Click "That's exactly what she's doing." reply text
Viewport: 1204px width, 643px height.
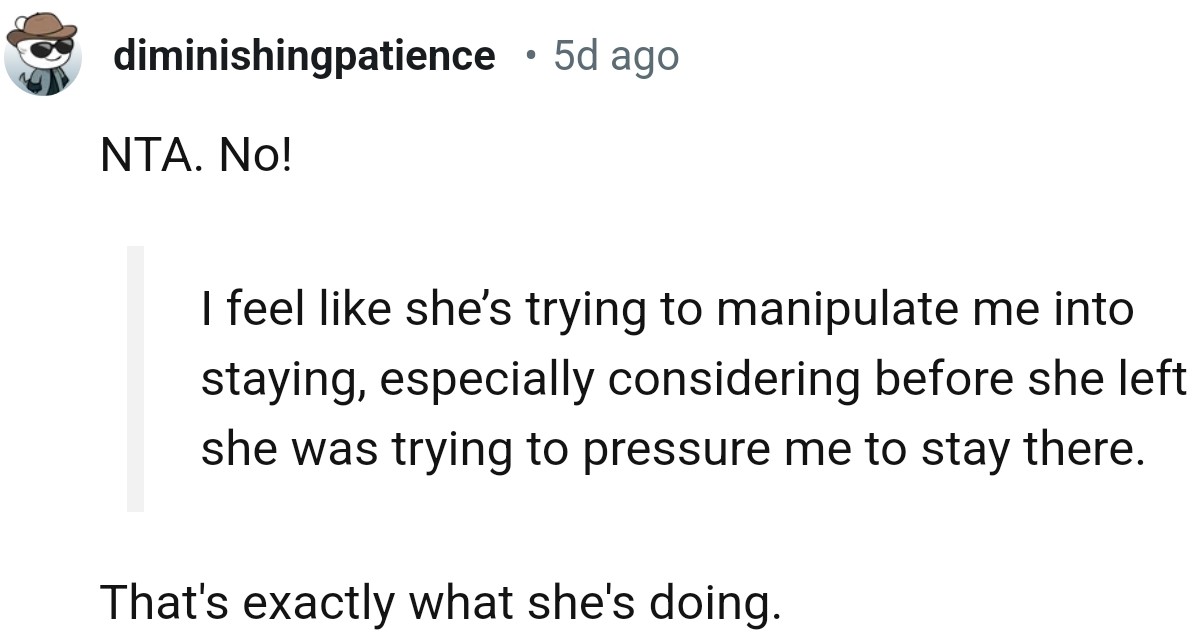[x=438, y=603]
